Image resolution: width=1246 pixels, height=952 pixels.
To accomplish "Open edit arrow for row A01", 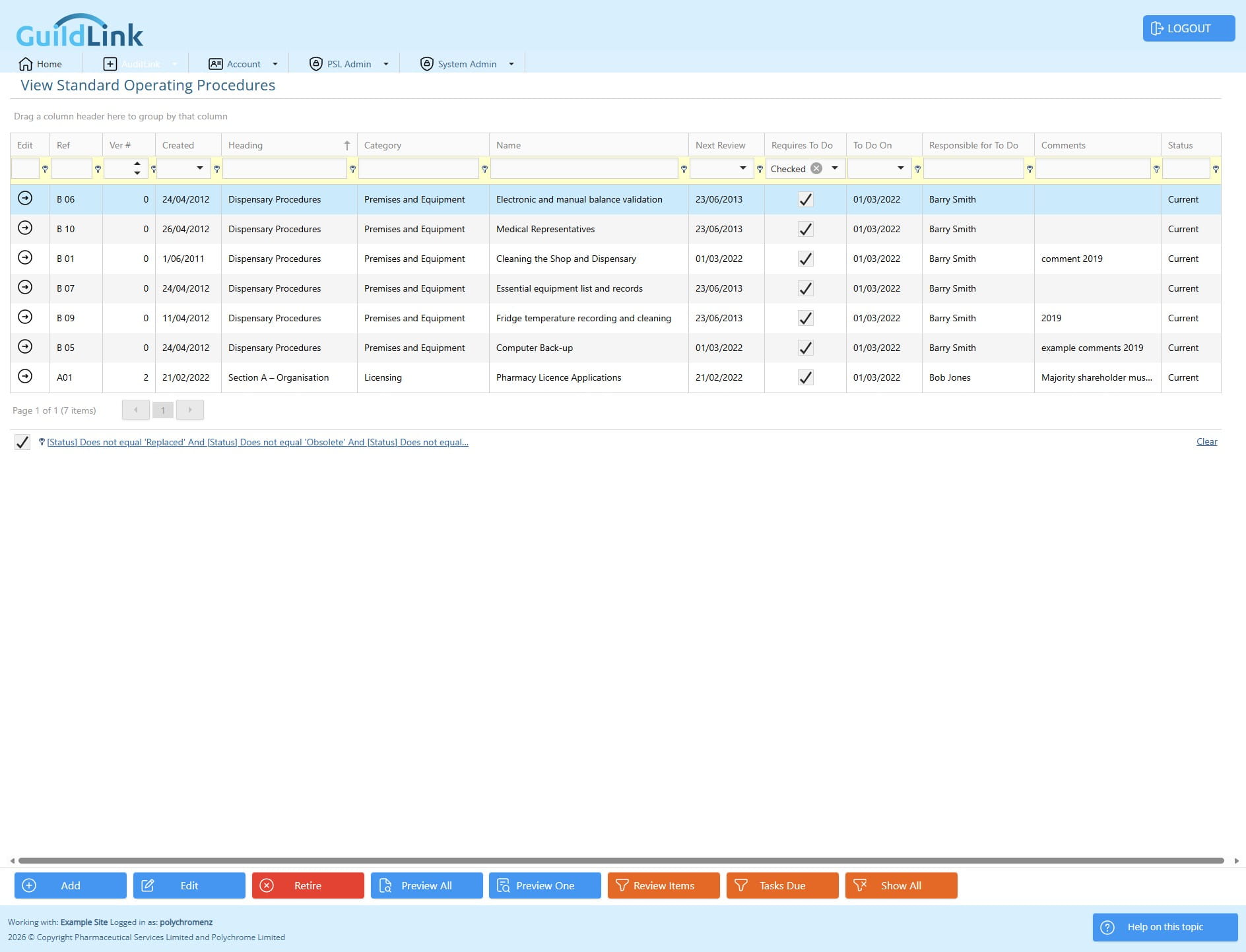I will [25, 376].
